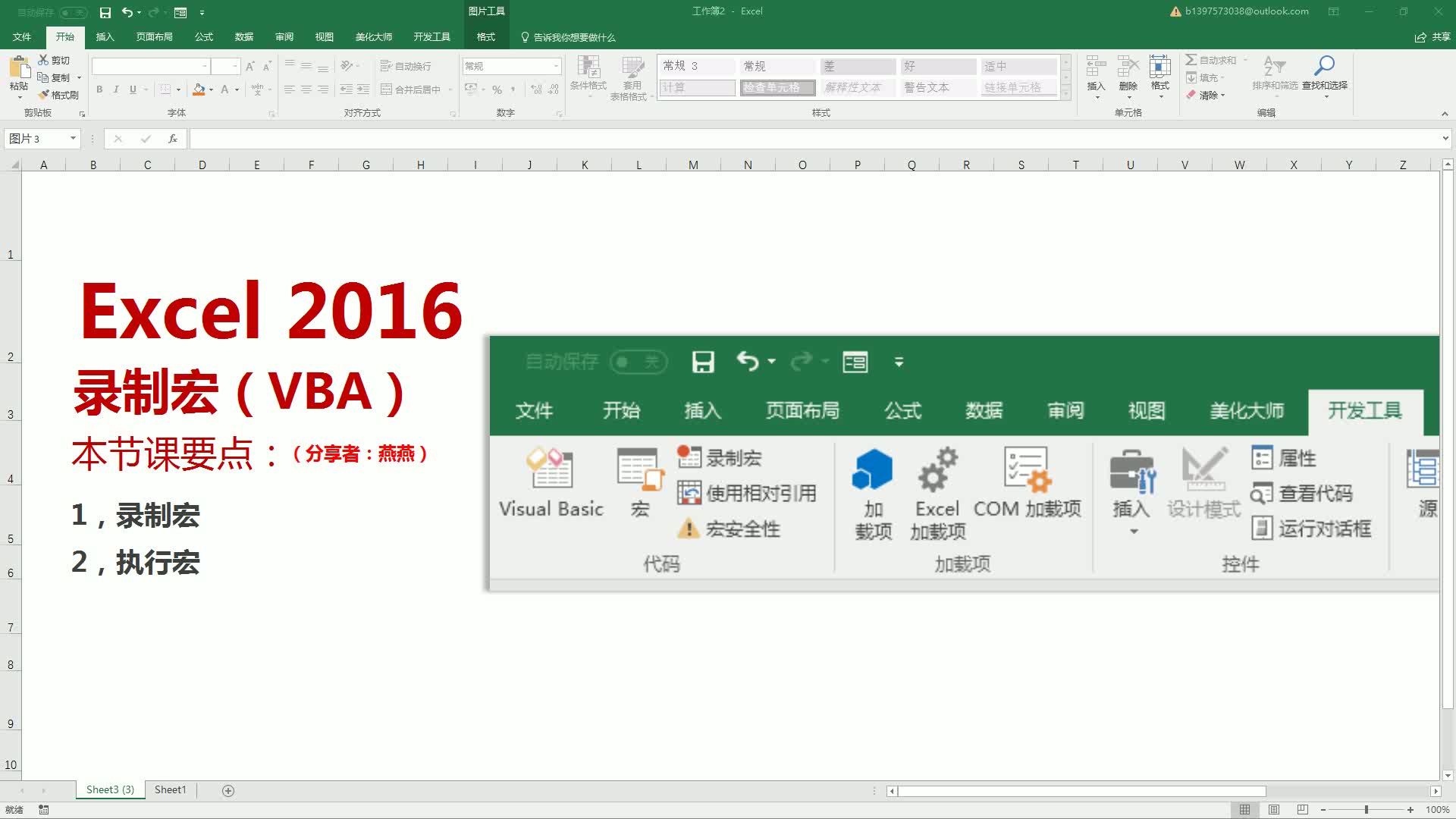This screenshot has height=819, width=1456.
Task: Click the Share (共享) button
Action: pos(1432,37)
